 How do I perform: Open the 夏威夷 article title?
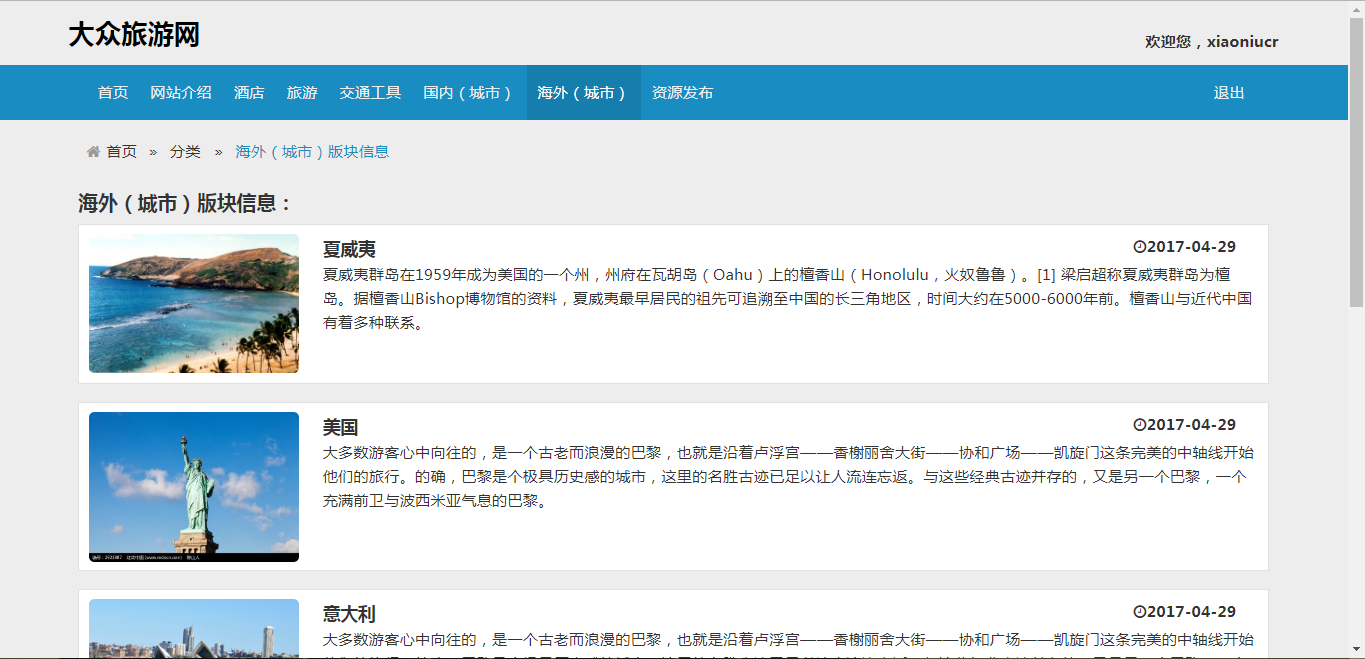tap(349, 250)
